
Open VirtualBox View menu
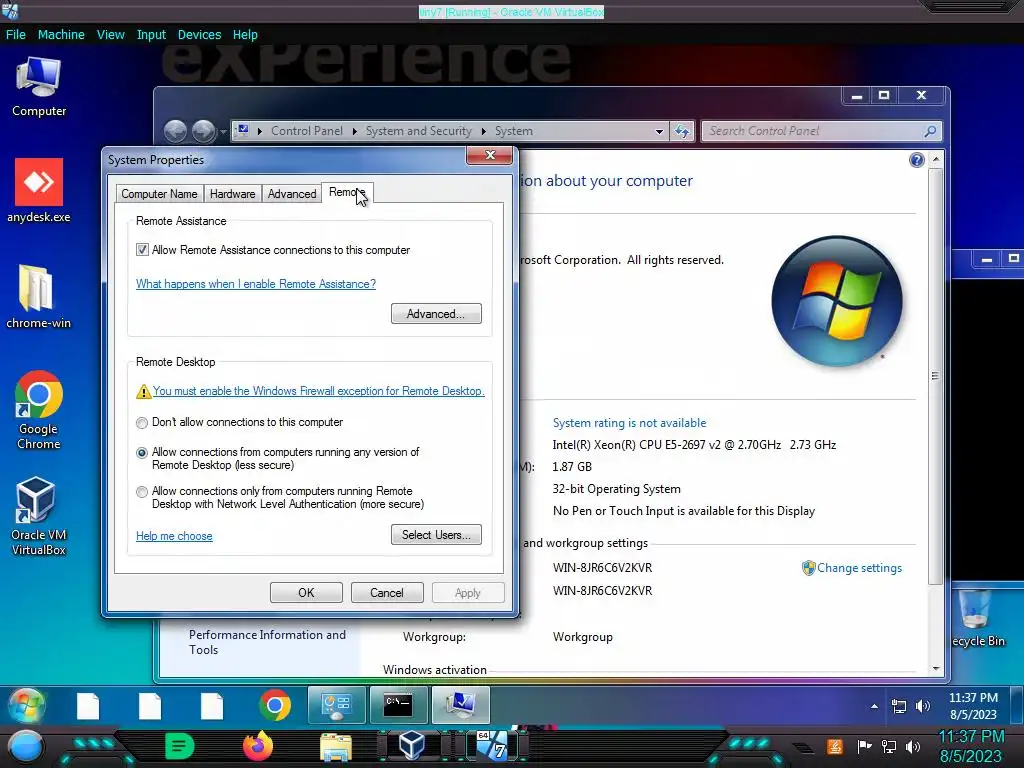tap(110, 35)
